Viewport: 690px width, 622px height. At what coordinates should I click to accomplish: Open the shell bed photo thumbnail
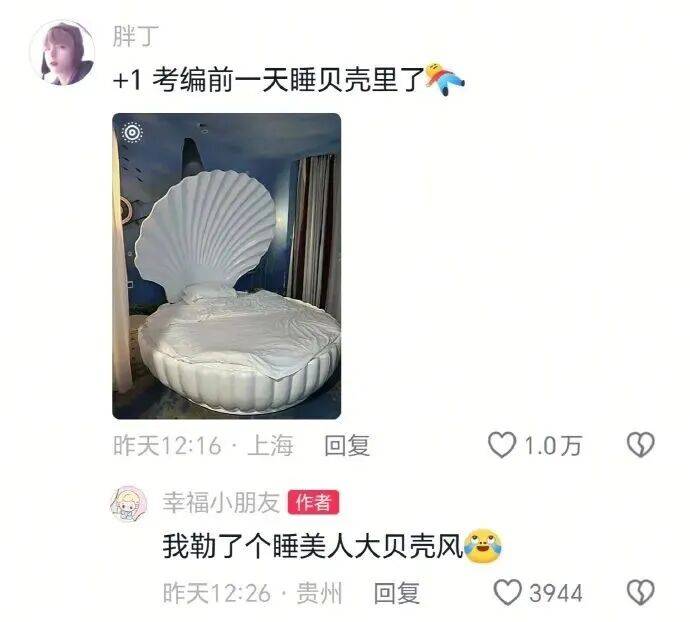point(227,266)
